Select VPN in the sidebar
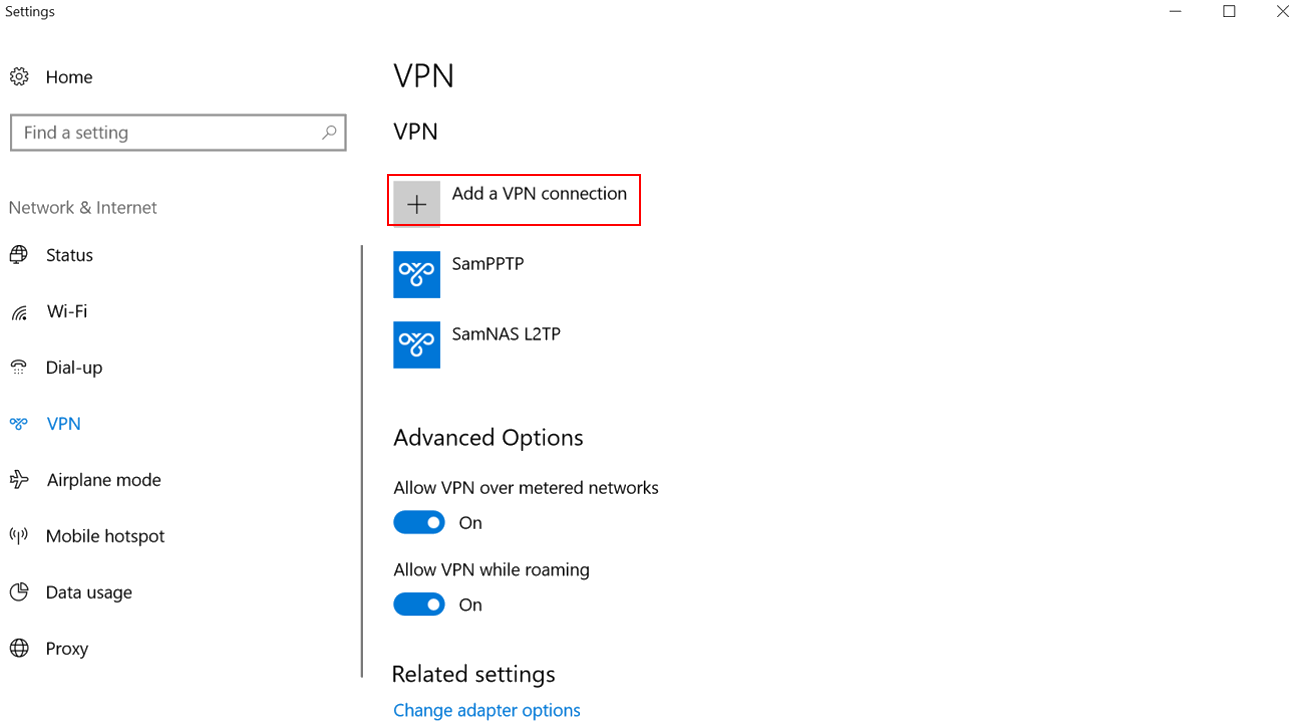The image size is (1294, 721). [x=64, y=424]
